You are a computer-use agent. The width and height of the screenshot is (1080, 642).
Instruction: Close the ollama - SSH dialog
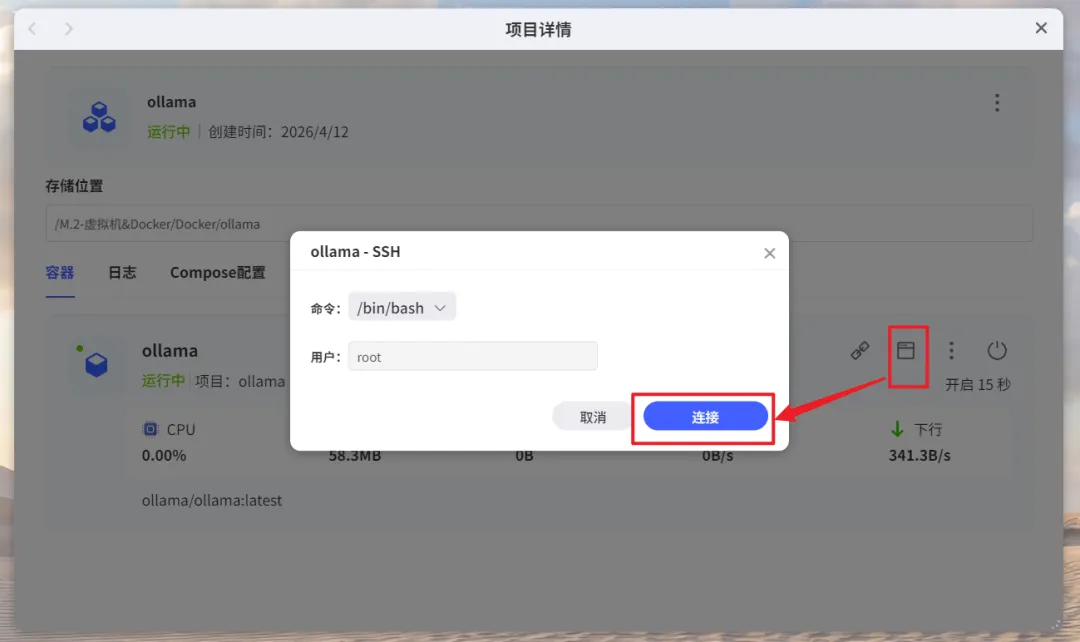[x=769, y=253]
